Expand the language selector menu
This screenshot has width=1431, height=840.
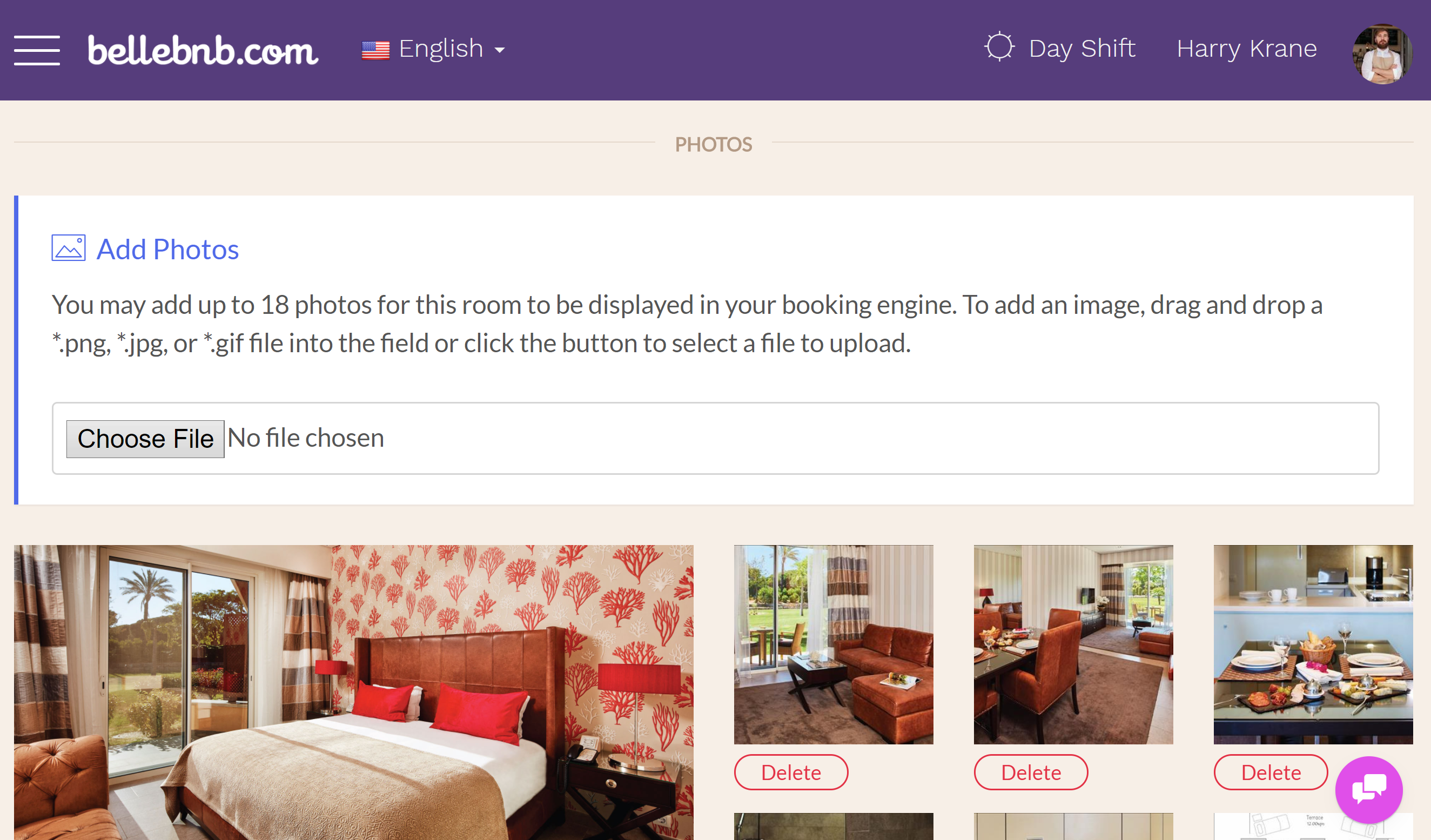point(434,47)
